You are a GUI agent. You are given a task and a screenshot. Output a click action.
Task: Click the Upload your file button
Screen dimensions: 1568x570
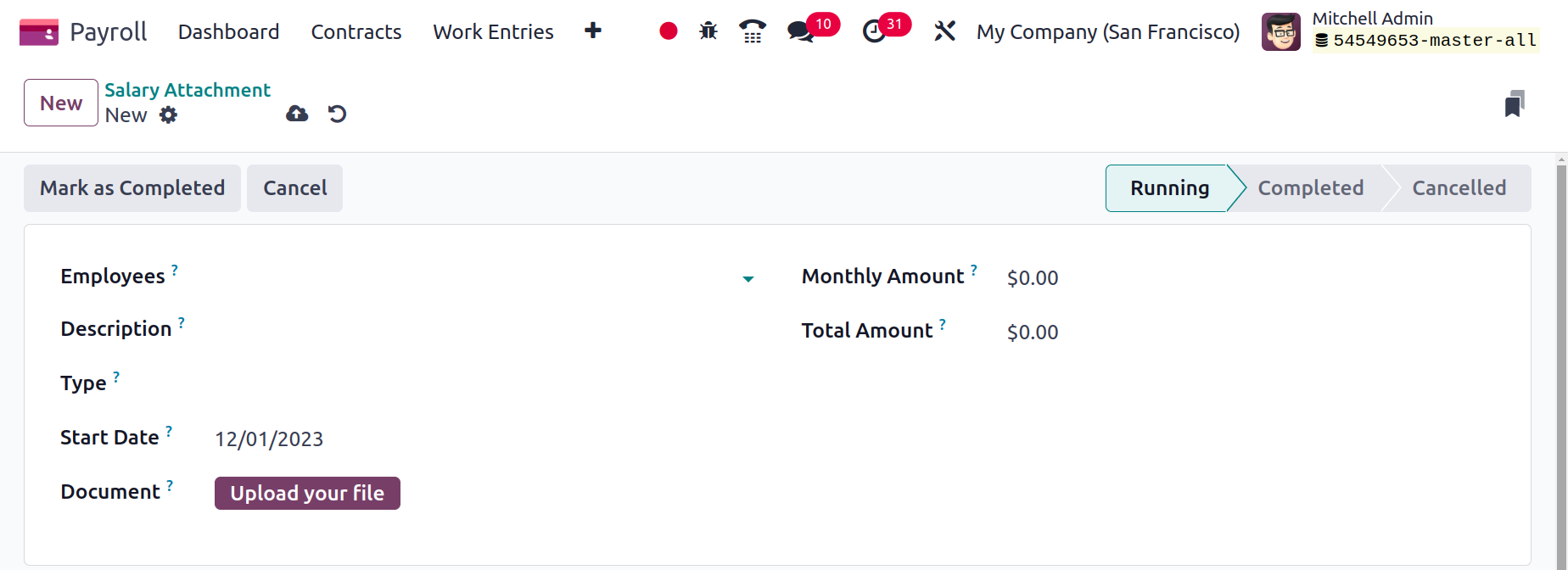(x=307, y=493)
